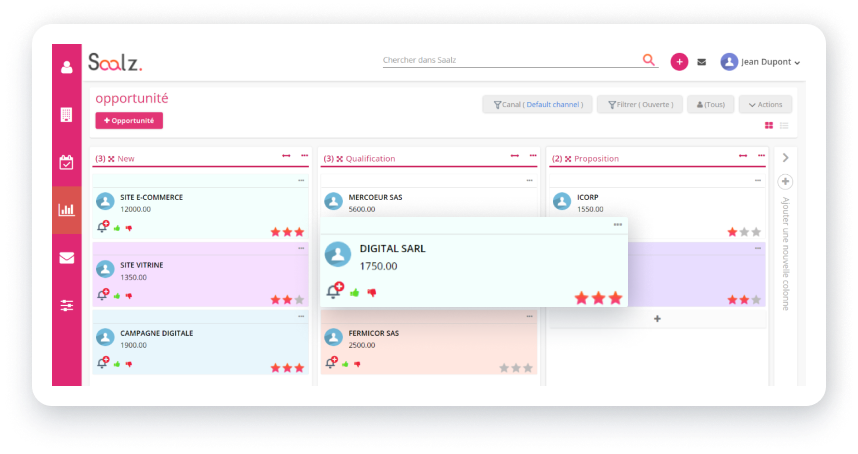Open DIGITAL SARL card menu dots
This screenshot has width=858, height=454.
(618, 225)
